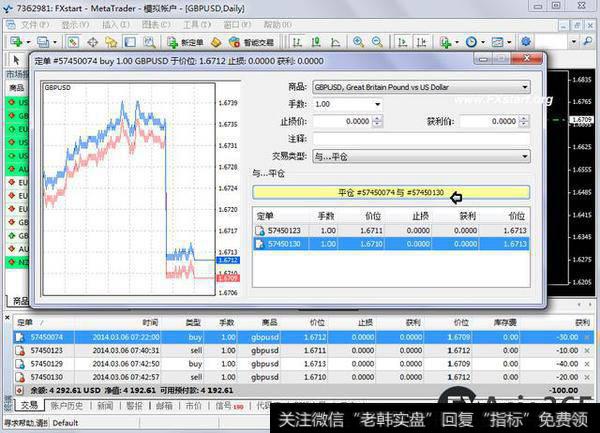Toggle the 智能交易 auto trading button
The image size is (600, 433).
tap(251, 42)
